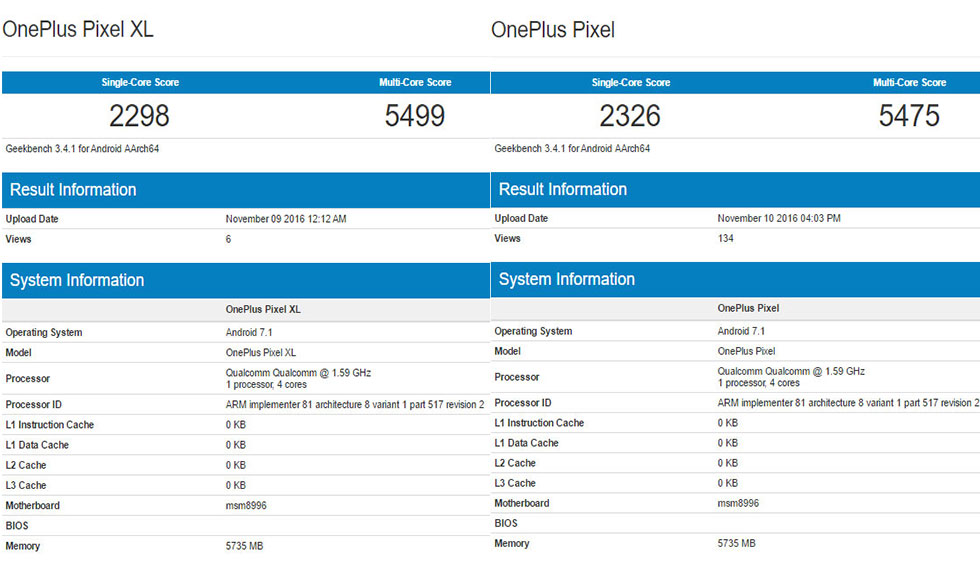Click Geekbench 3.4.1 text under score 2298
The height and width of the screenshot is (584, 980).
82,149
